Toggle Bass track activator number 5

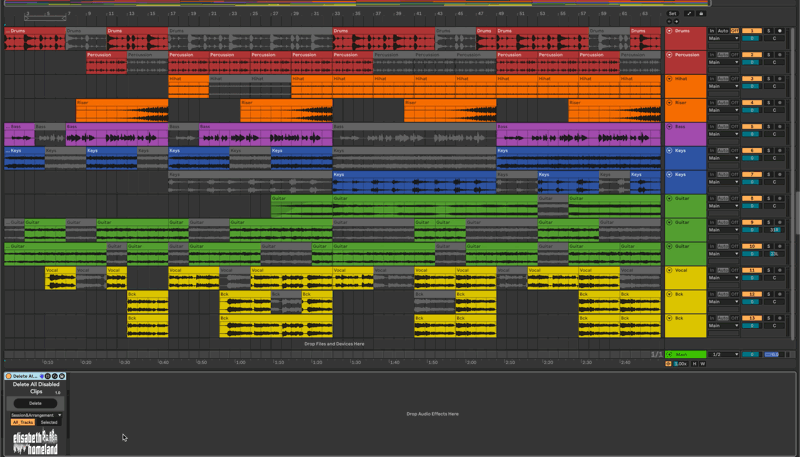[x=752, y=127]
